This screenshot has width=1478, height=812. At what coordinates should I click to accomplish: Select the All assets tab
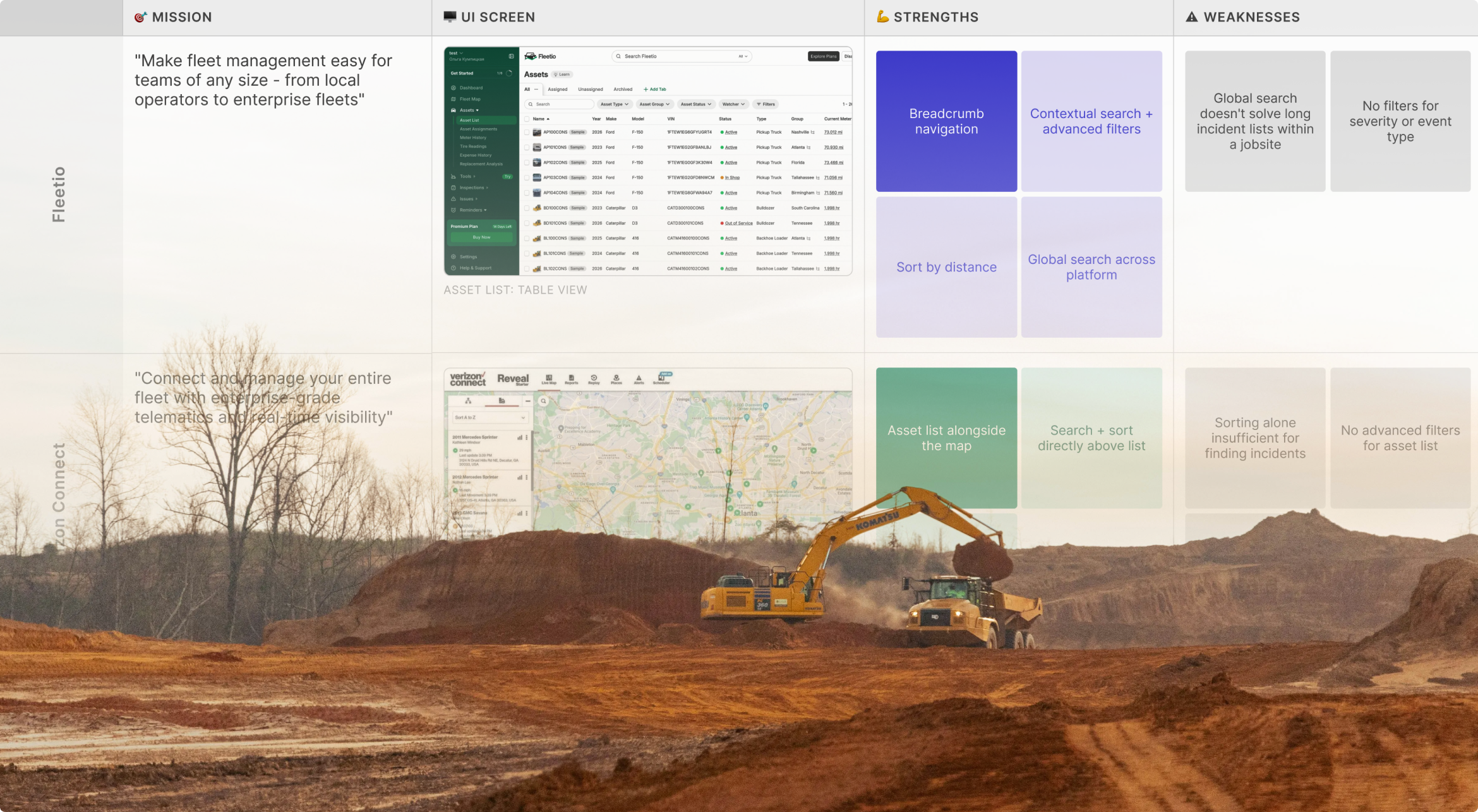[527, 90]
